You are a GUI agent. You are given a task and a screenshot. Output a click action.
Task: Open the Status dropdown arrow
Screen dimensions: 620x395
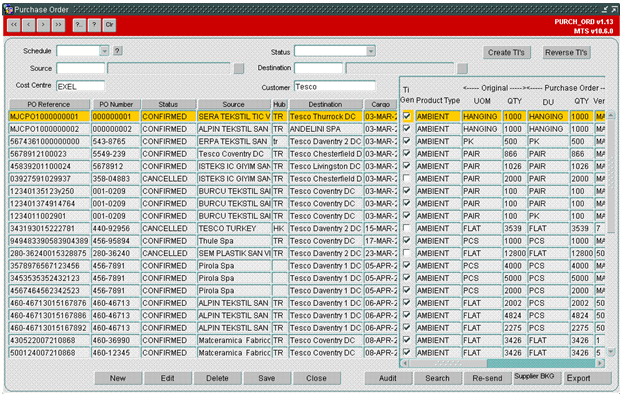[370, 51]
